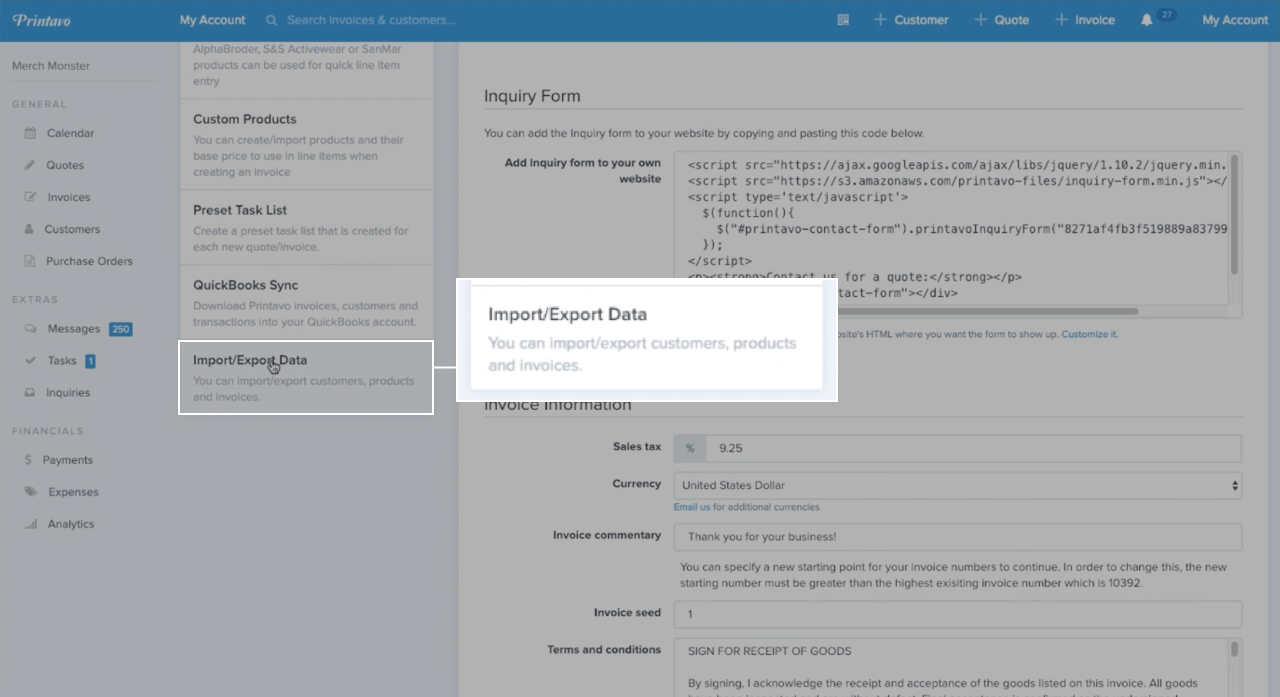The height and width of the screenshot is (697, 1280).
Task: Click the Printavo logo
Action: coord(41,20)
